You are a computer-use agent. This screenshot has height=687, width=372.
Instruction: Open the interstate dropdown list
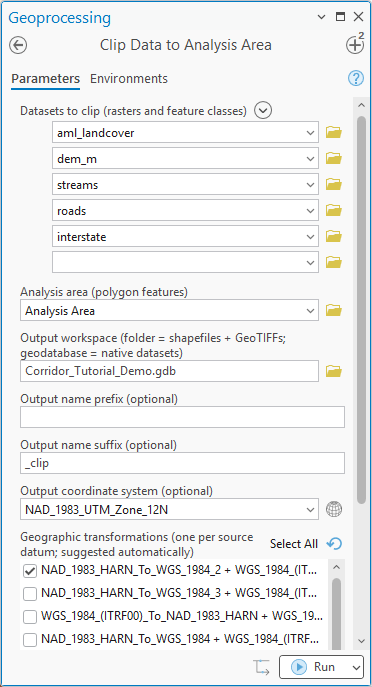pyautogui.click(x=311, y=237)
